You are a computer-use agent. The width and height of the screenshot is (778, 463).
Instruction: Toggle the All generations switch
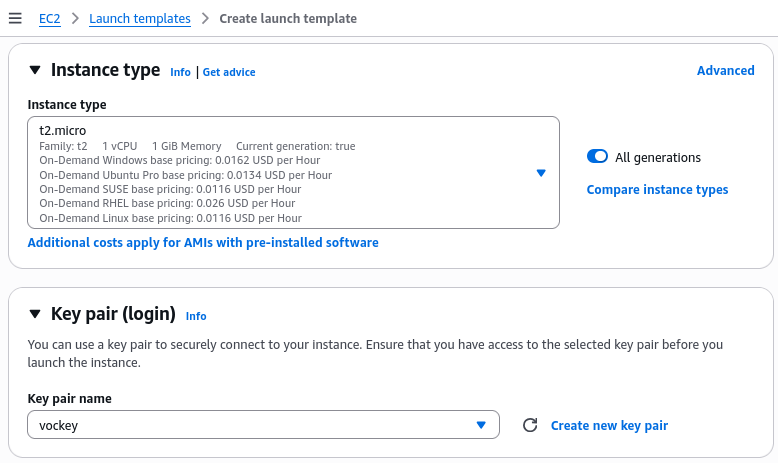597,157
